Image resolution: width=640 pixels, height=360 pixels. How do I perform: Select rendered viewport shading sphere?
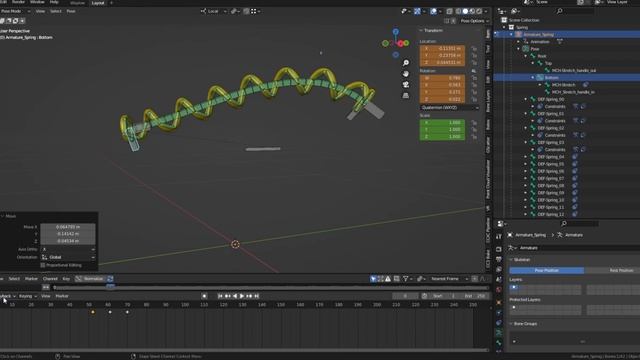tap(480, 11)
